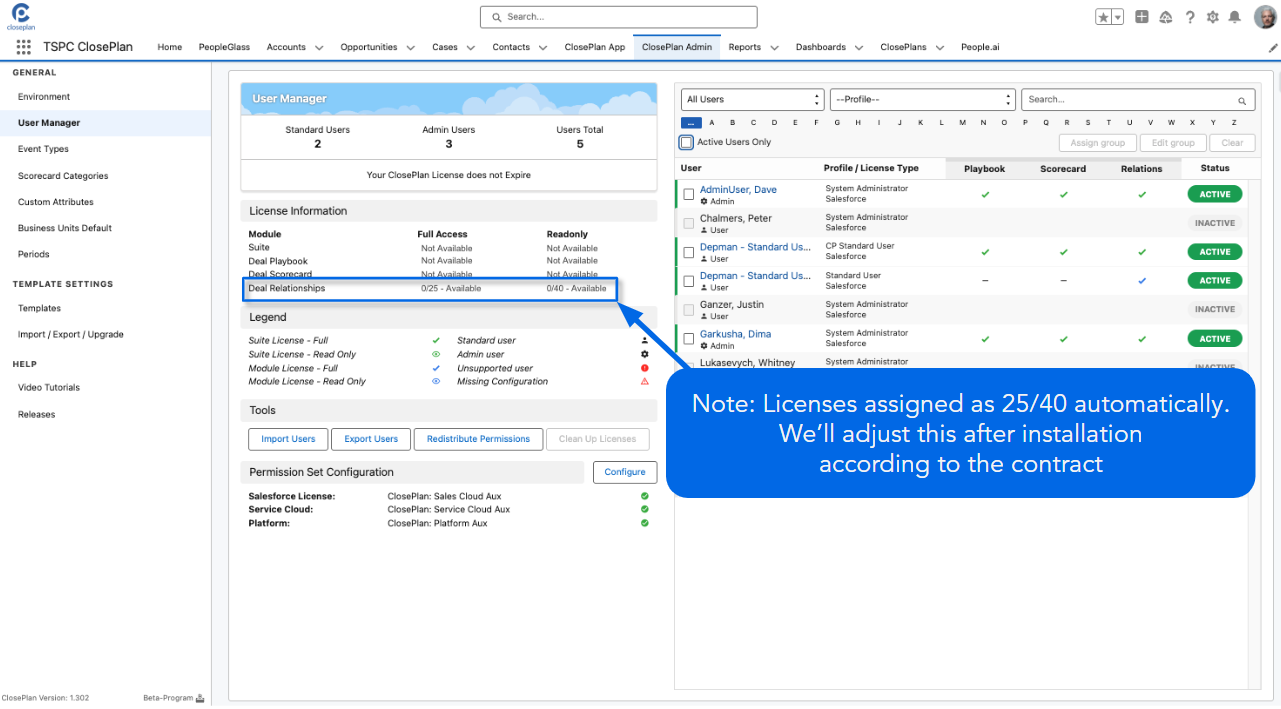The height and width of the screenshot is (709, 1281).
Task: Click the Clean Up Licenses button
Action: tap(597, 439)
